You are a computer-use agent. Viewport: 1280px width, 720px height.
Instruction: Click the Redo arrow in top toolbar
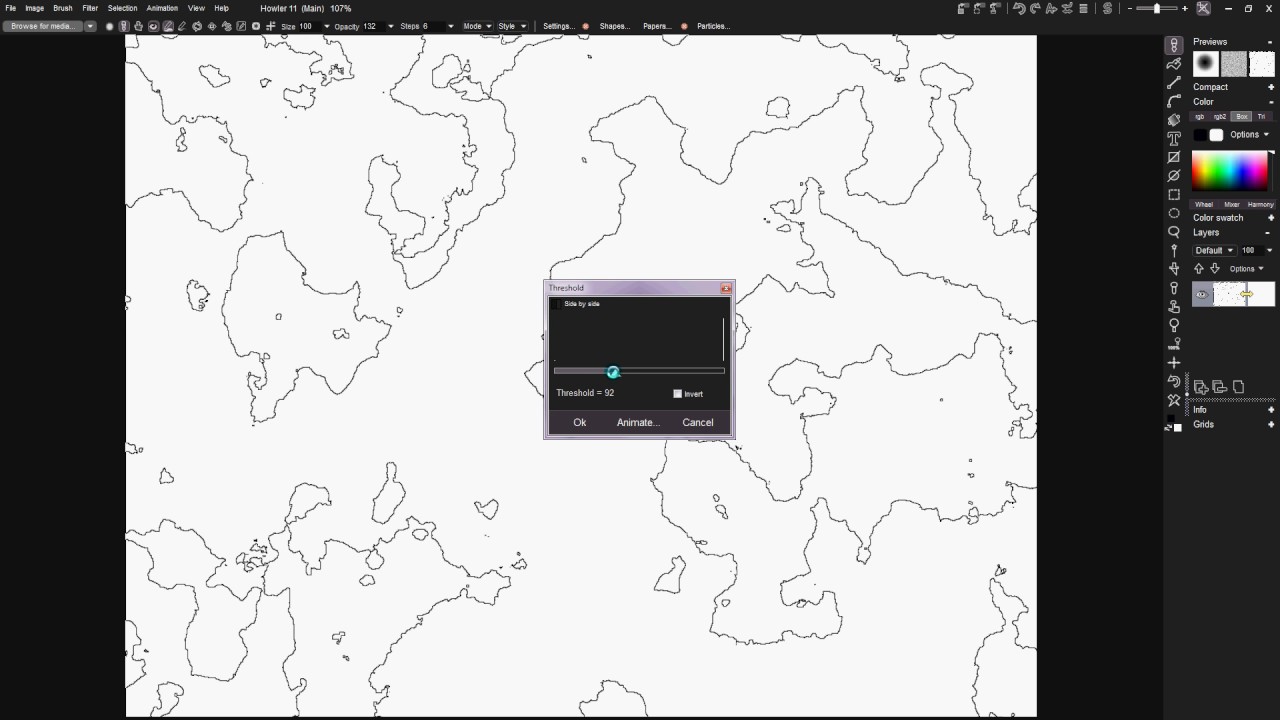[1035, 8]
